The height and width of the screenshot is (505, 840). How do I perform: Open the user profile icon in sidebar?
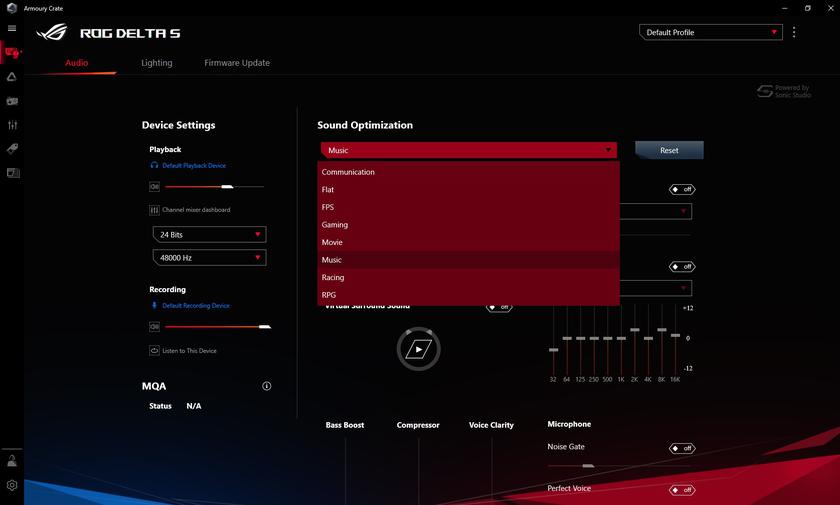12,461
